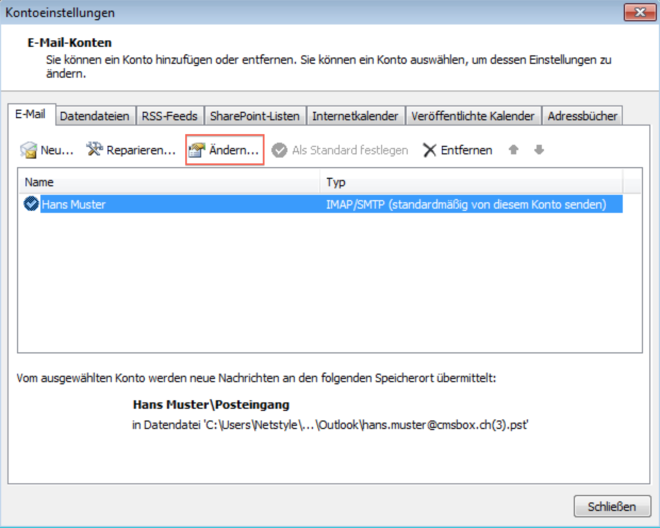Move account up with the arrow icon
Screen dimensions: 660x528
pos(513,149)
